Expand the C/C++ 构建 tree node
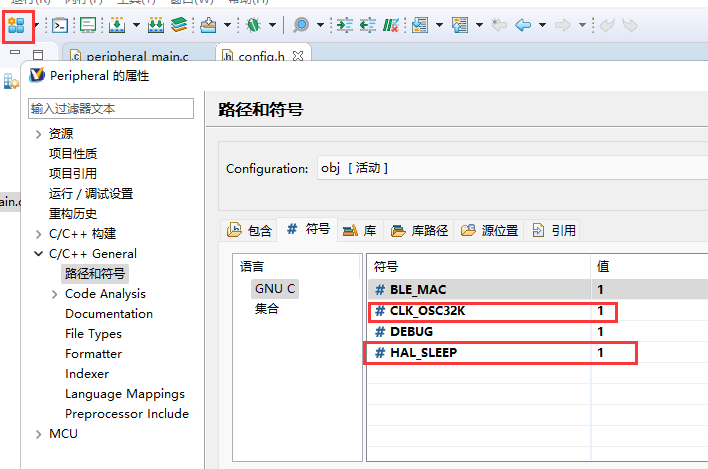 (x=38, y=234)
